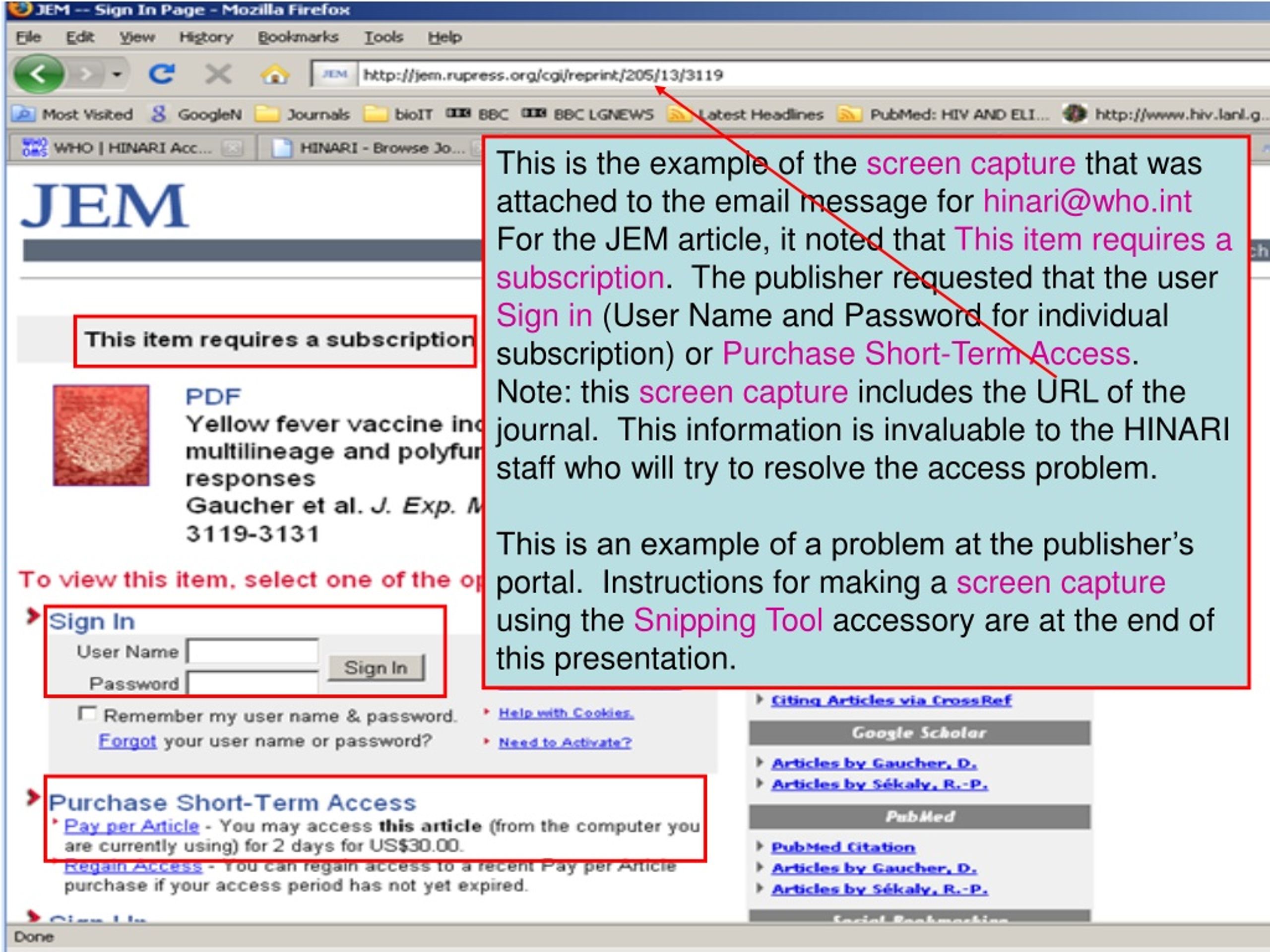1270x952 pixels.
Task: Open the Need to Activate? link
Action: [565, 743]
